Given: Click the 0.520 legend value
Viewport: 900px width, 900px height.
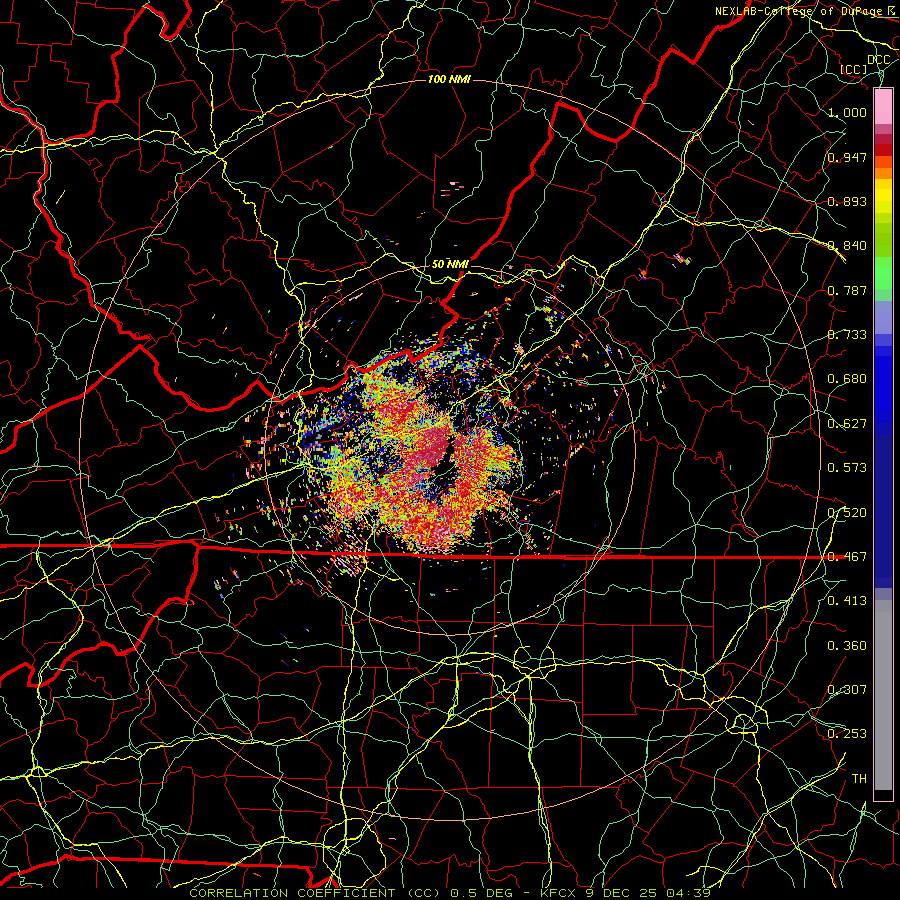Looking at the screenshot, I should 847,513.
